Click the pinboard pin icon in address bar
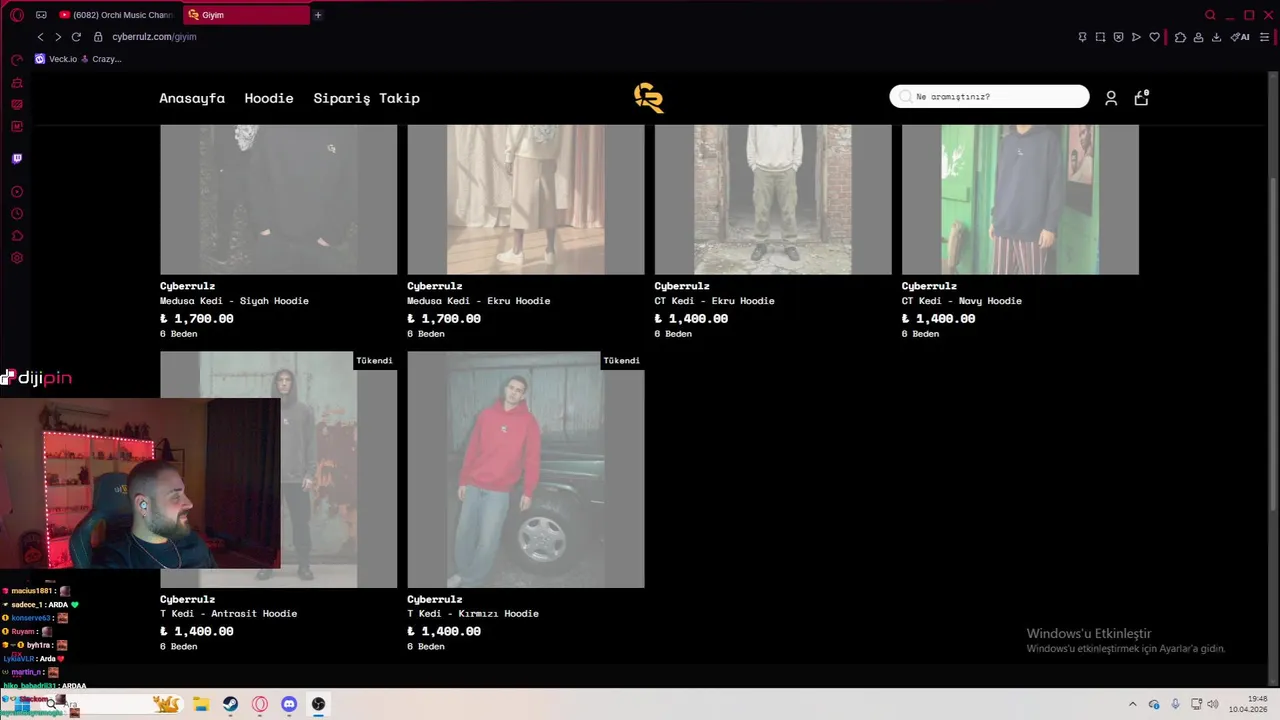 click(1082, 37)
